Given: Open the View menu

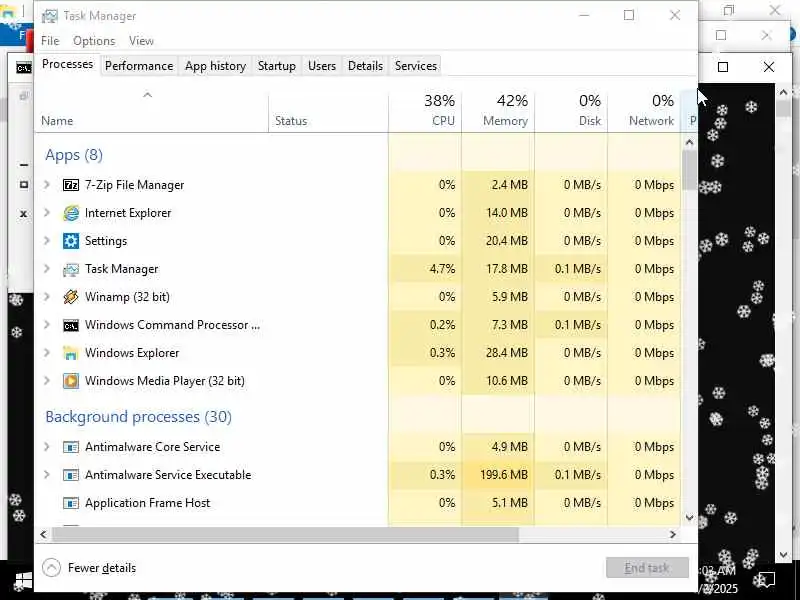Looking at the screenshot, I should [141, 41].
